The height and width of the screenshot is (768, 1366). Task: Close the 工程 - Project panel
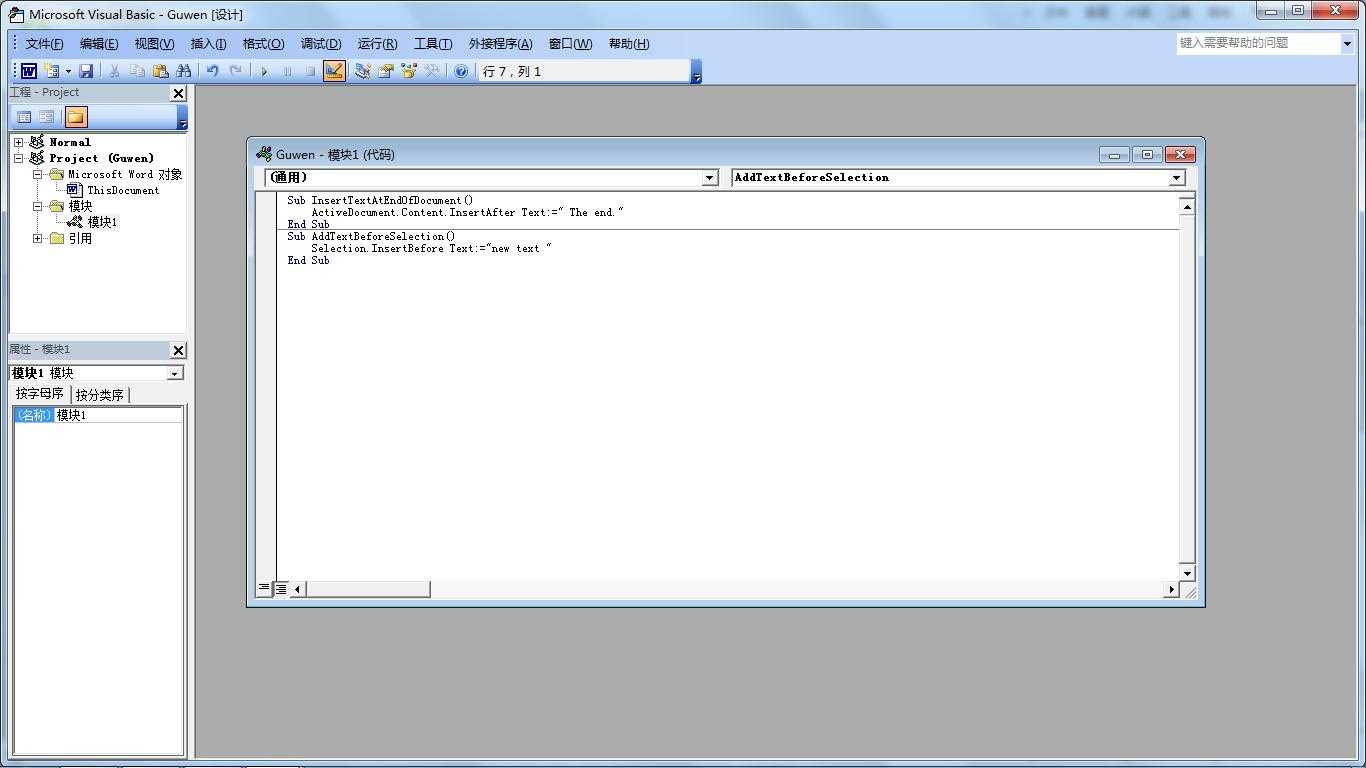pyautogui.click(x=178, y=93)
